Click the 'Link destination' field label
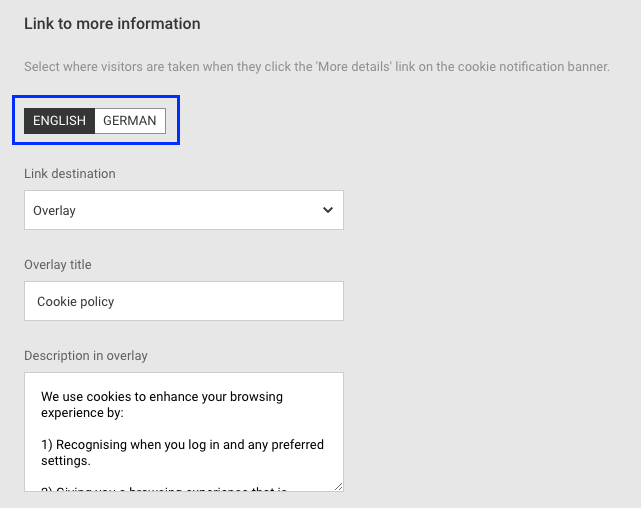This screenshot has height=508, width=641. 70,173
